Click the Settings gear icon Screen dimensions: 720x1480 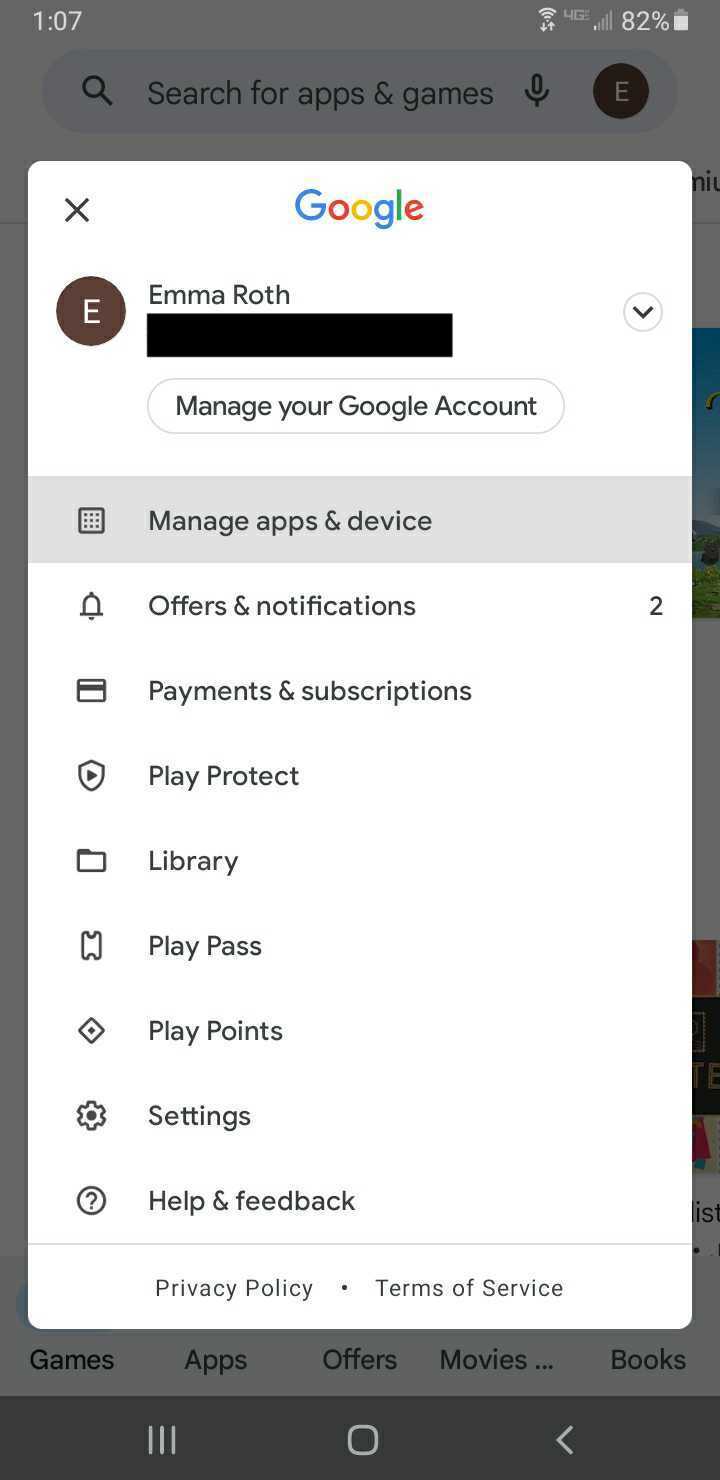click(x=91, y=1116)
